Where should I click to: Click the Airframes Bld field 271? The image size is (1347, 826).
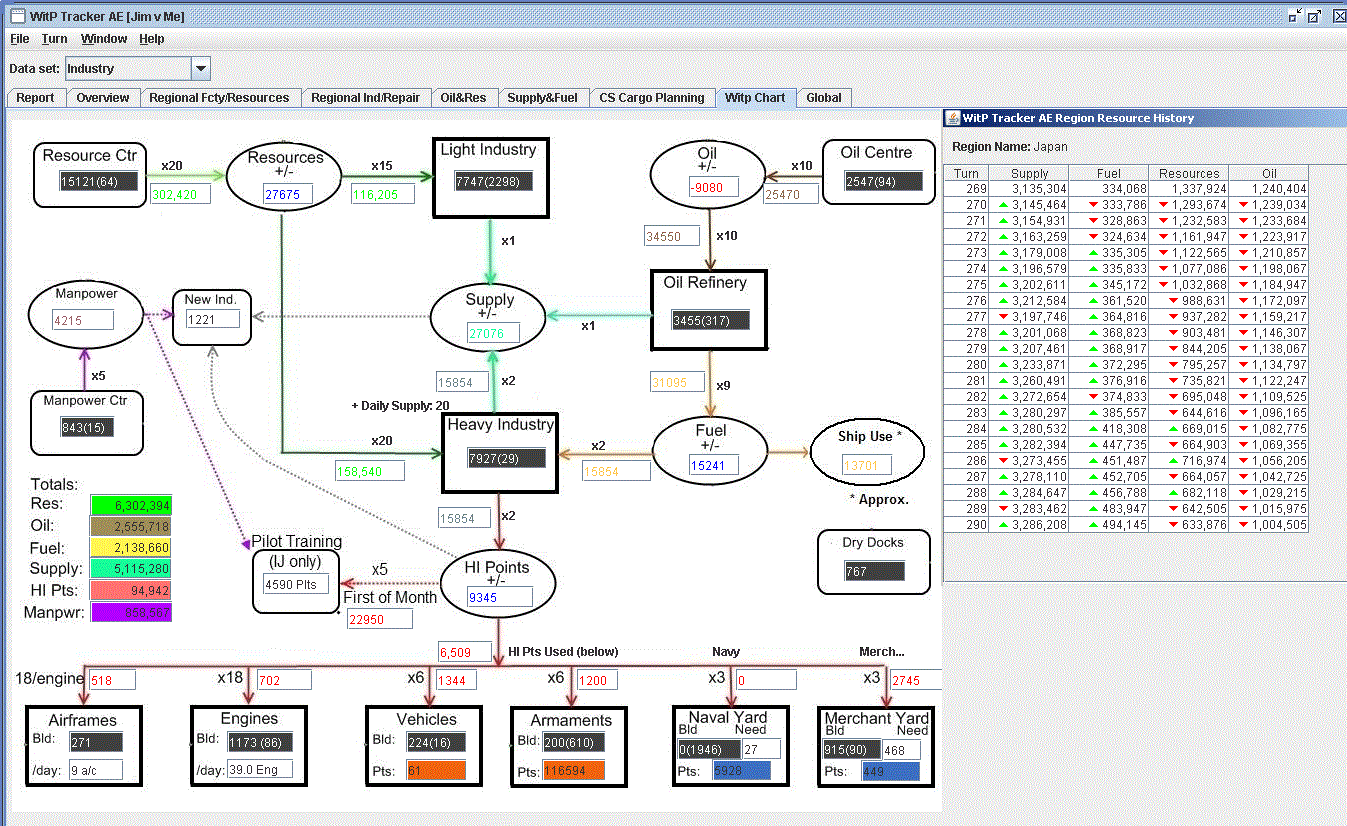pos(96,742)
